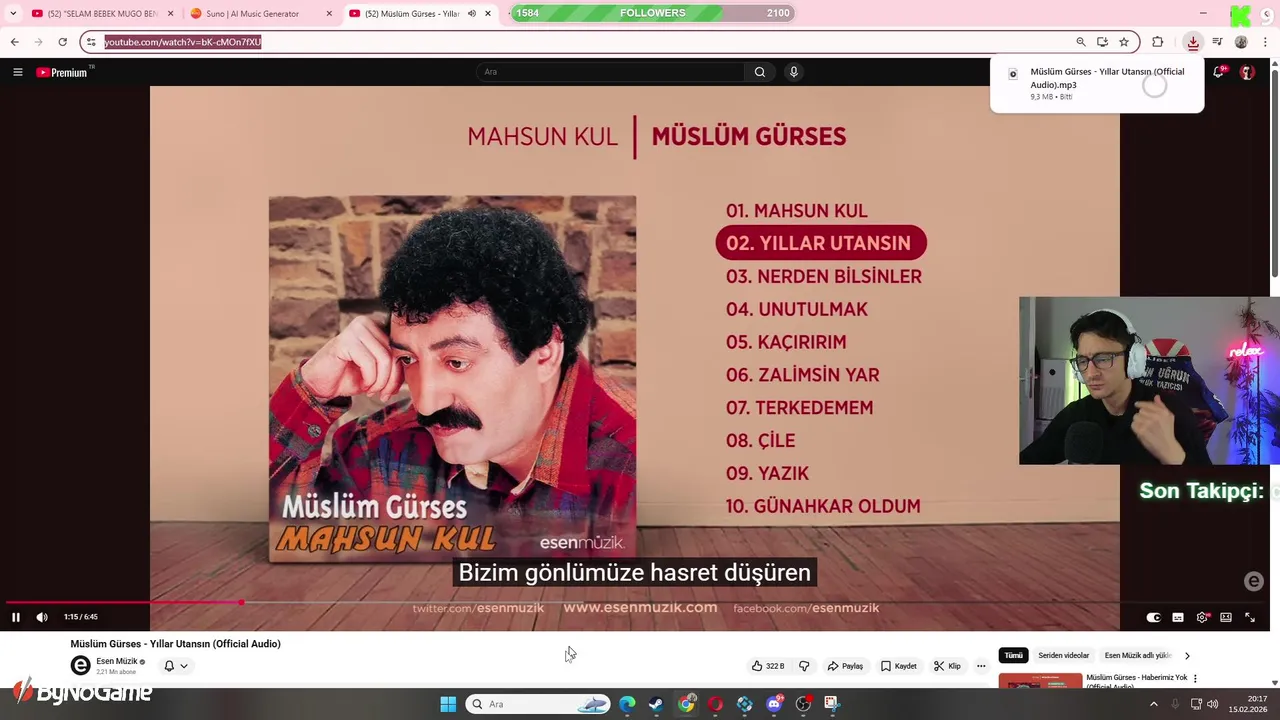This screenshot has width=1280, height=720.
Task: Create a clip with Klip button
Action: coord(947,666)
